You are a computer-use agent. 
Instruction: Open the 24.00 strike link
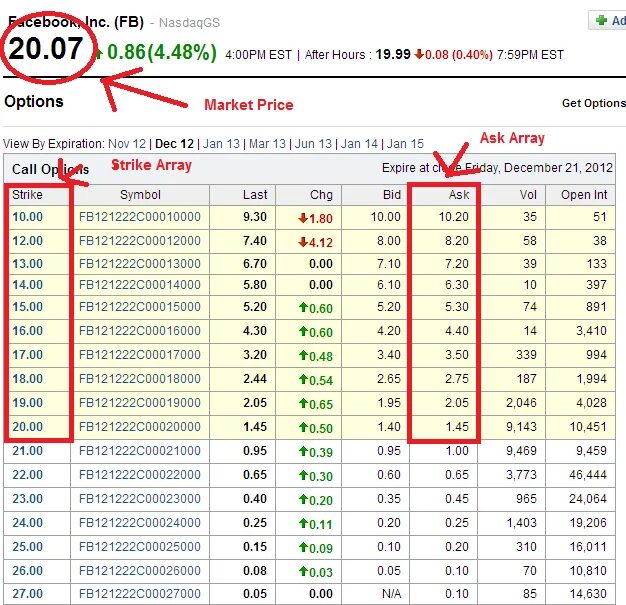28,523
